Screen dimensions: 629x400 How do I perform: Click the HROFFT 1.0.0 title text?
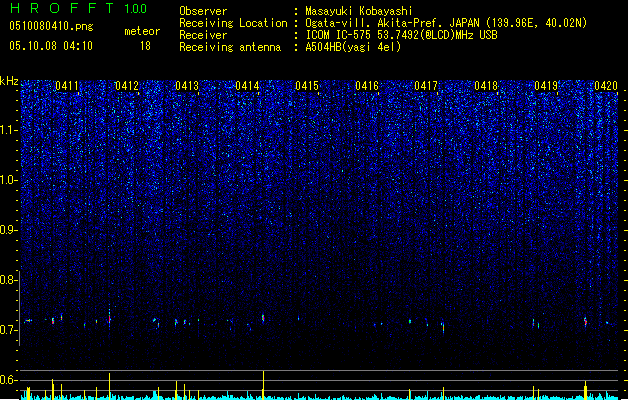(x=79, y=8)
